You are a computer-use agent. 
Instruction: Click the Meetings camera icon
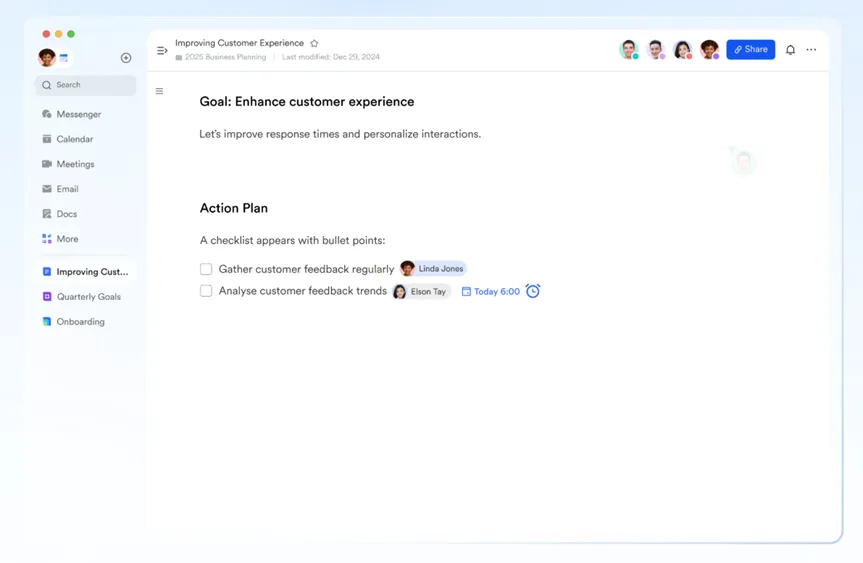pos(47,164)
